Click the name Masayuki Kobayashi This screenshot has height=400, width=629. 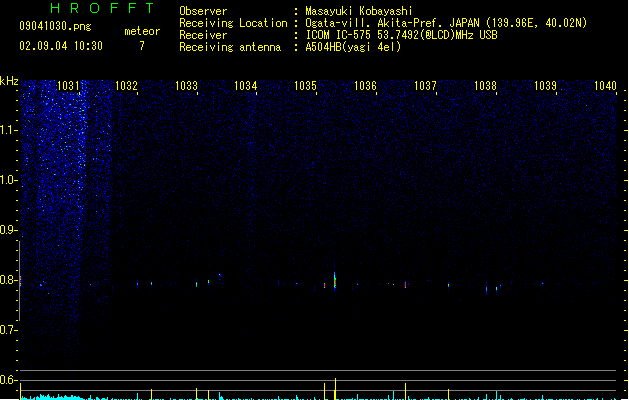point(359,11)
